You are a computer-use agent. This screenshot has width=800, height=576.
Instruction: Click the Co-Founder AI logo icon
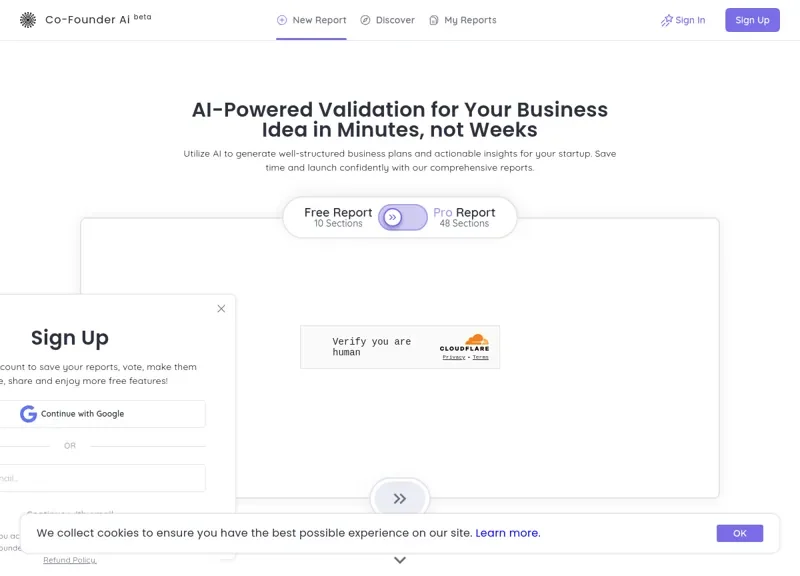click(27, 19)
